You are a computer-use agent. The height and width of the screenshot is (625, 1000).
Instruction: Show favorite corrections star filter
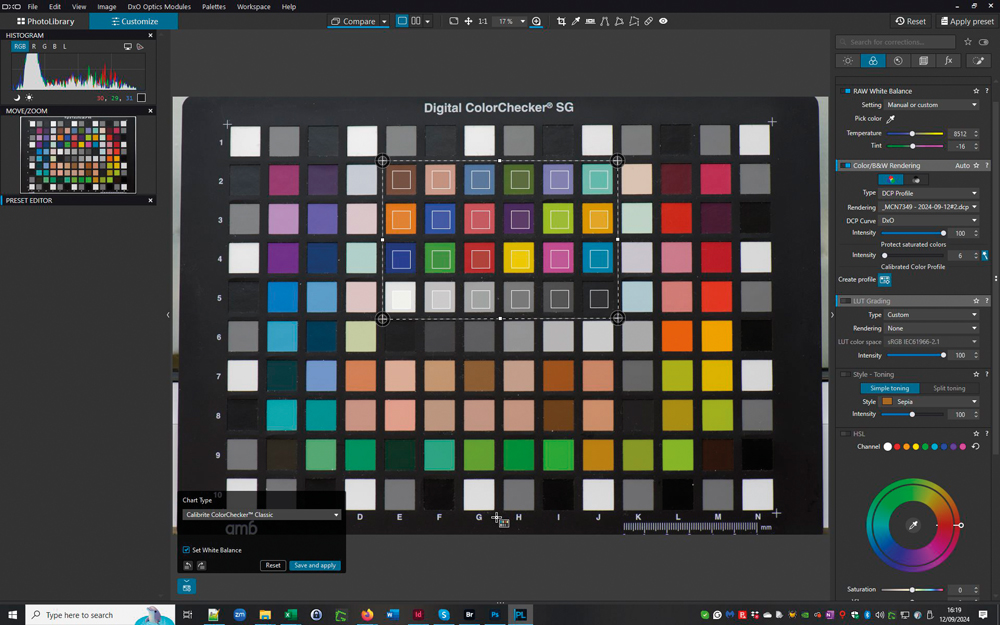[x=967, y=42]
